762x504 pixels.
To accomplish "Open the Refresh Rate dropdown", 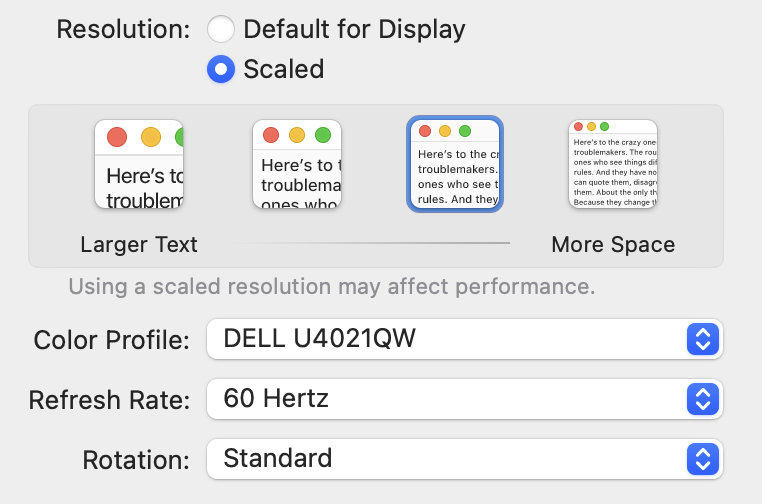I will [463, 400].
